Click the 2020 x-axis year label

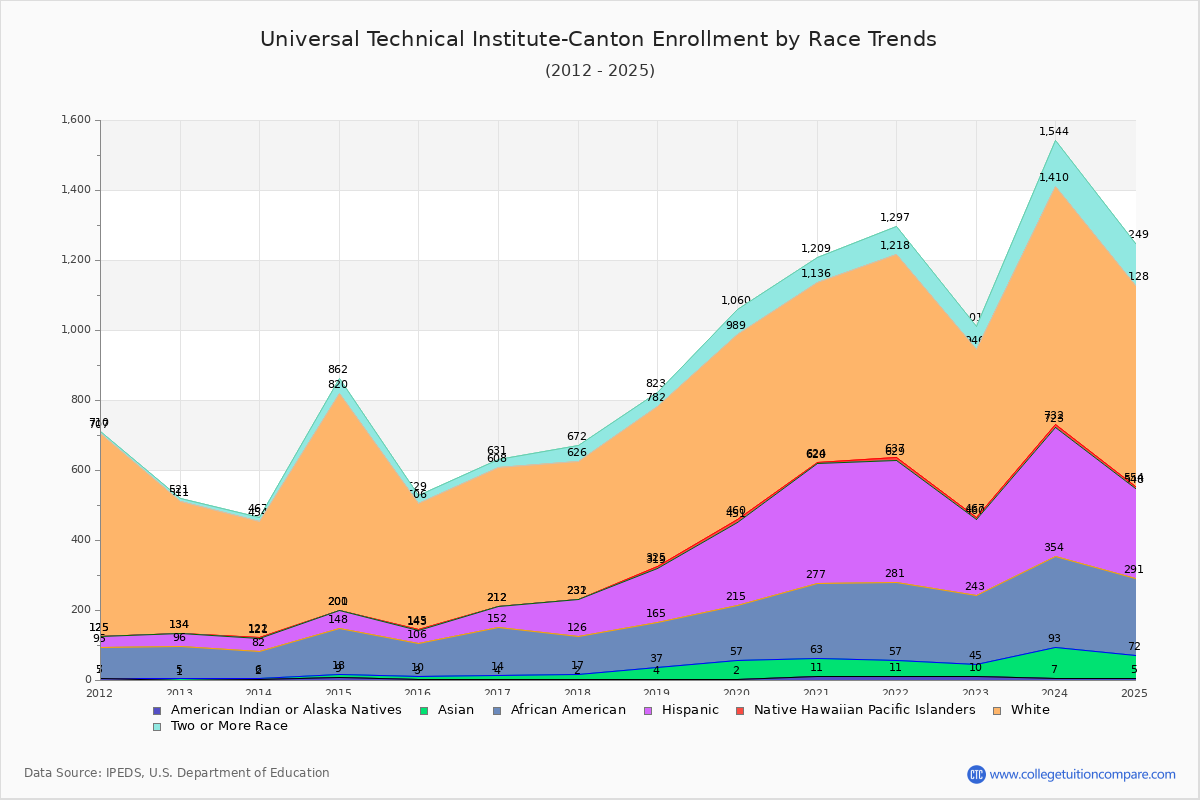(x=736, y=693)
